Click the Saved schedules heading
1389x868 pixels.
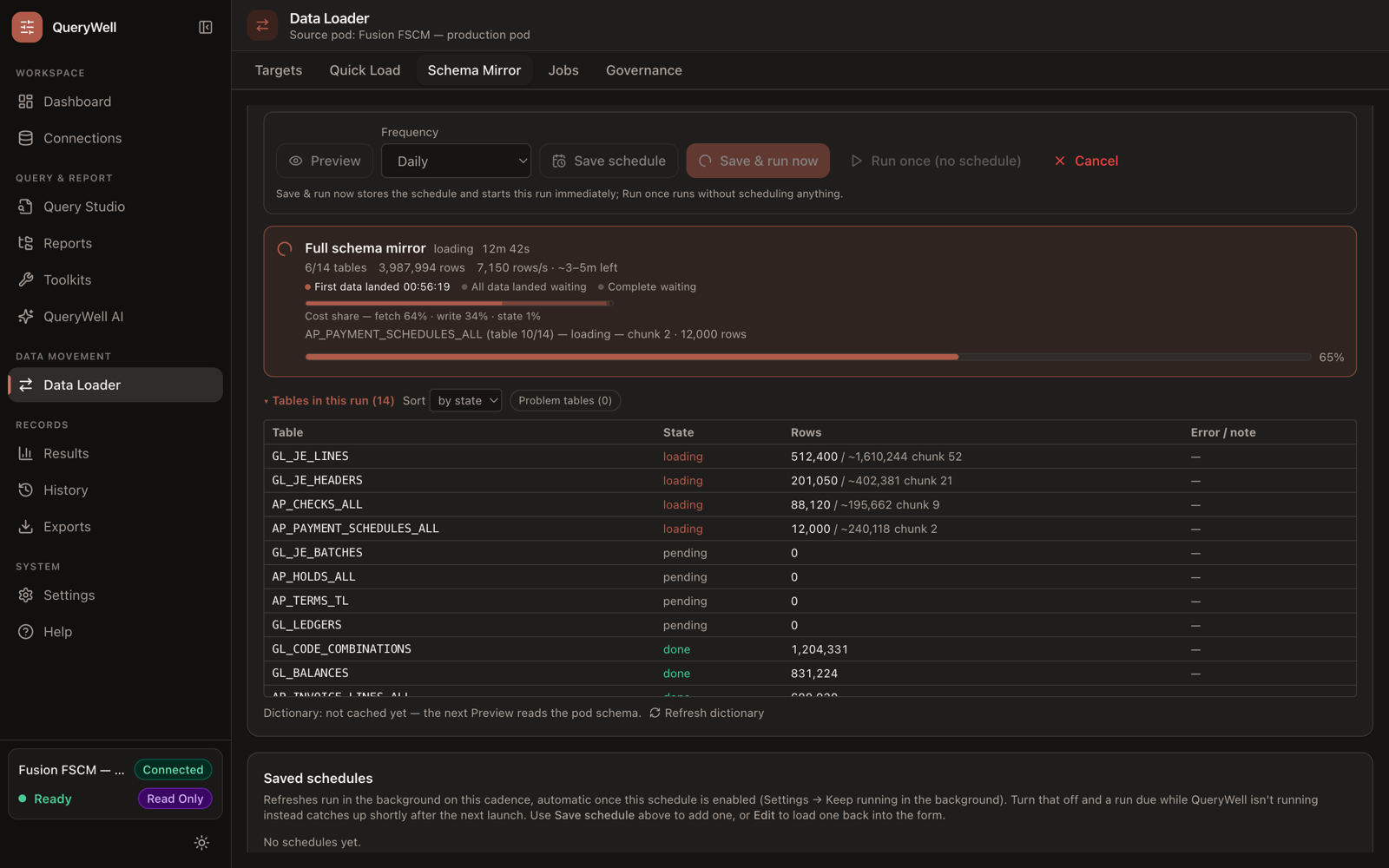(x=318, y=779)
